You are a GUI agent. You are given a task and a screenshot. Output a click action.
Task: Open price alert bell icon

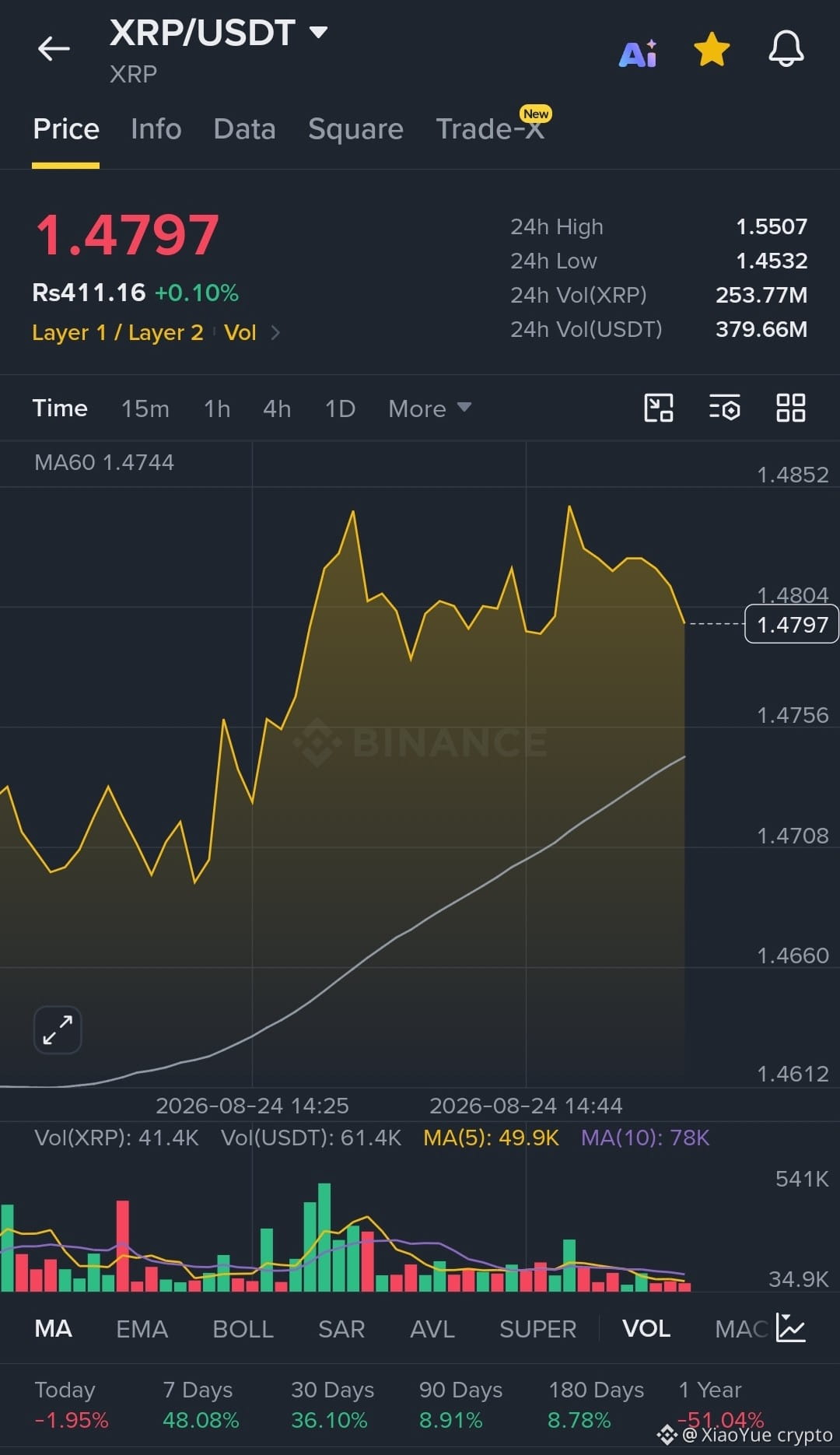click(786, 49)
